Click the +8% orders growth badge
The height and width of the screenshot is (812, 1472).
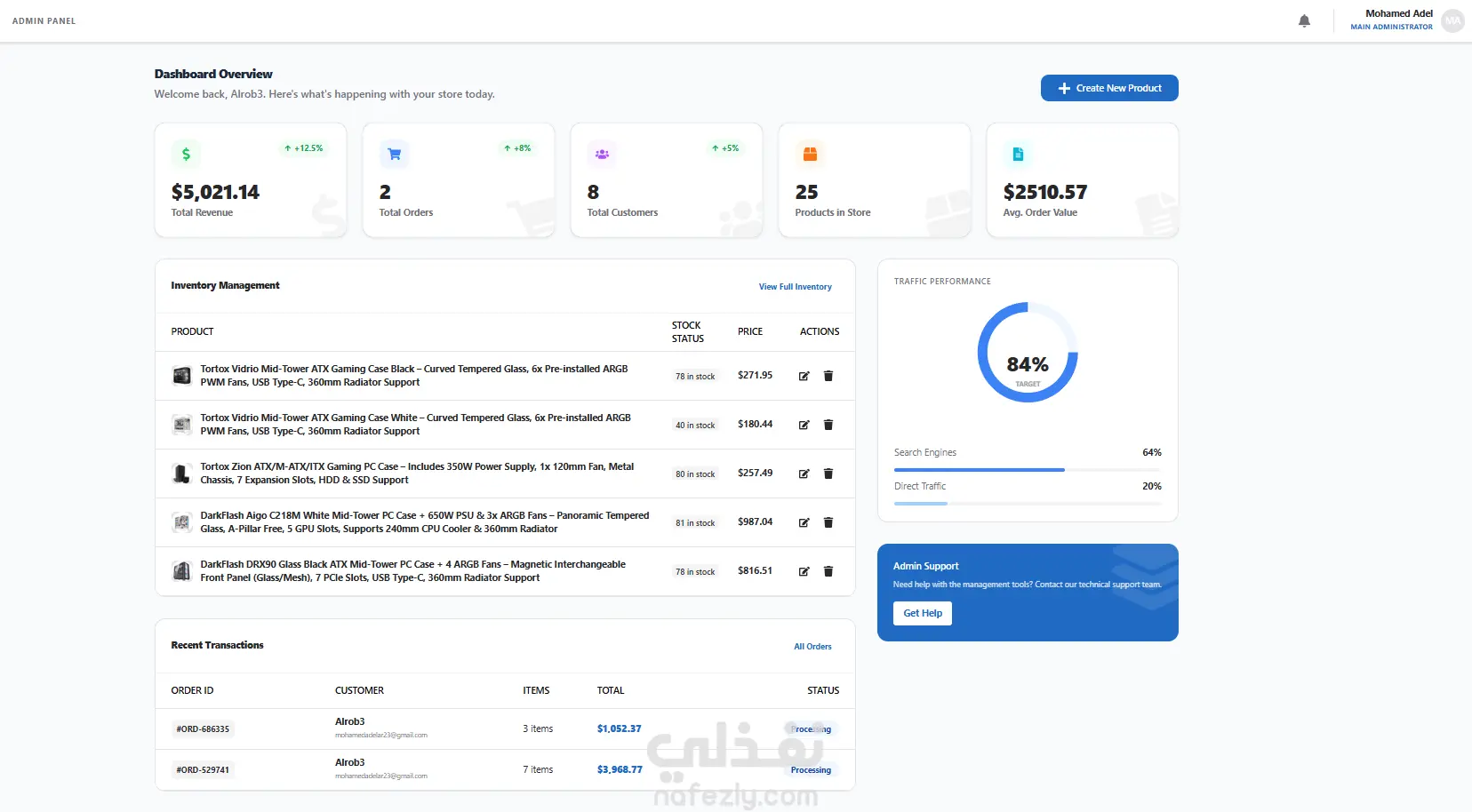click(x=517, y=148)
